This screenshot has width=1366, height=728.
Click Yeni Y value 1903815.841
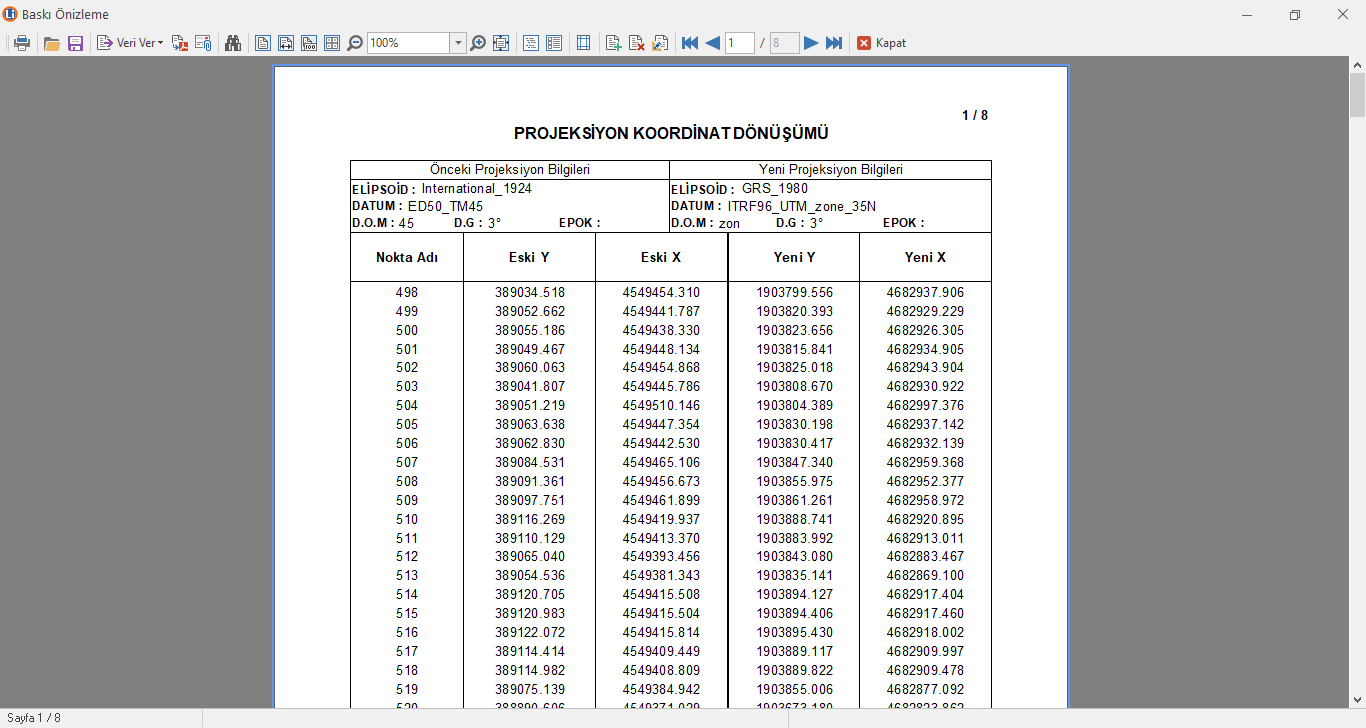[794, 349]
